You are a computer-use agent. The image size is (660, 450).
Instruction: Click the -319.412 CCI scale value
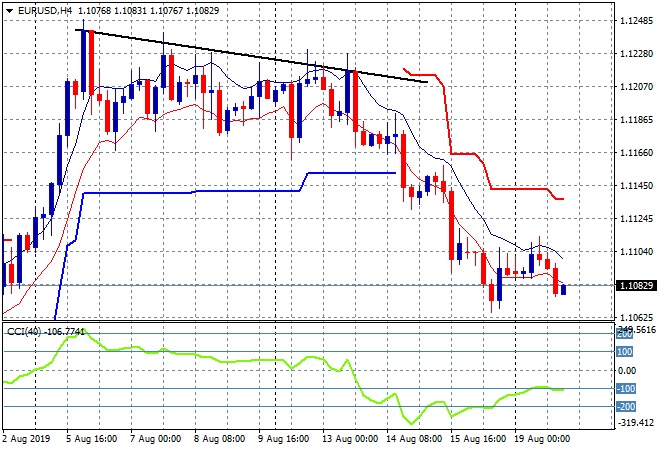[x=636, y=422]
